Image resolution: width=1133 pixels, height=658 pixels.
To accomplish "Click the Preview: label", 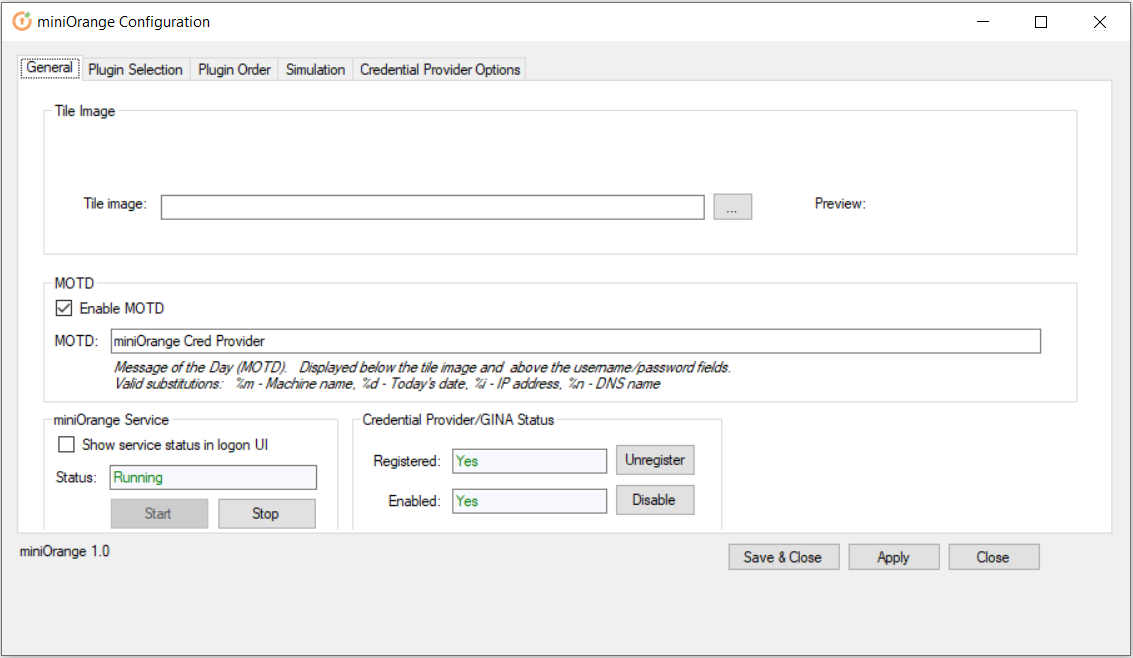I will click(x=840, y=204).
